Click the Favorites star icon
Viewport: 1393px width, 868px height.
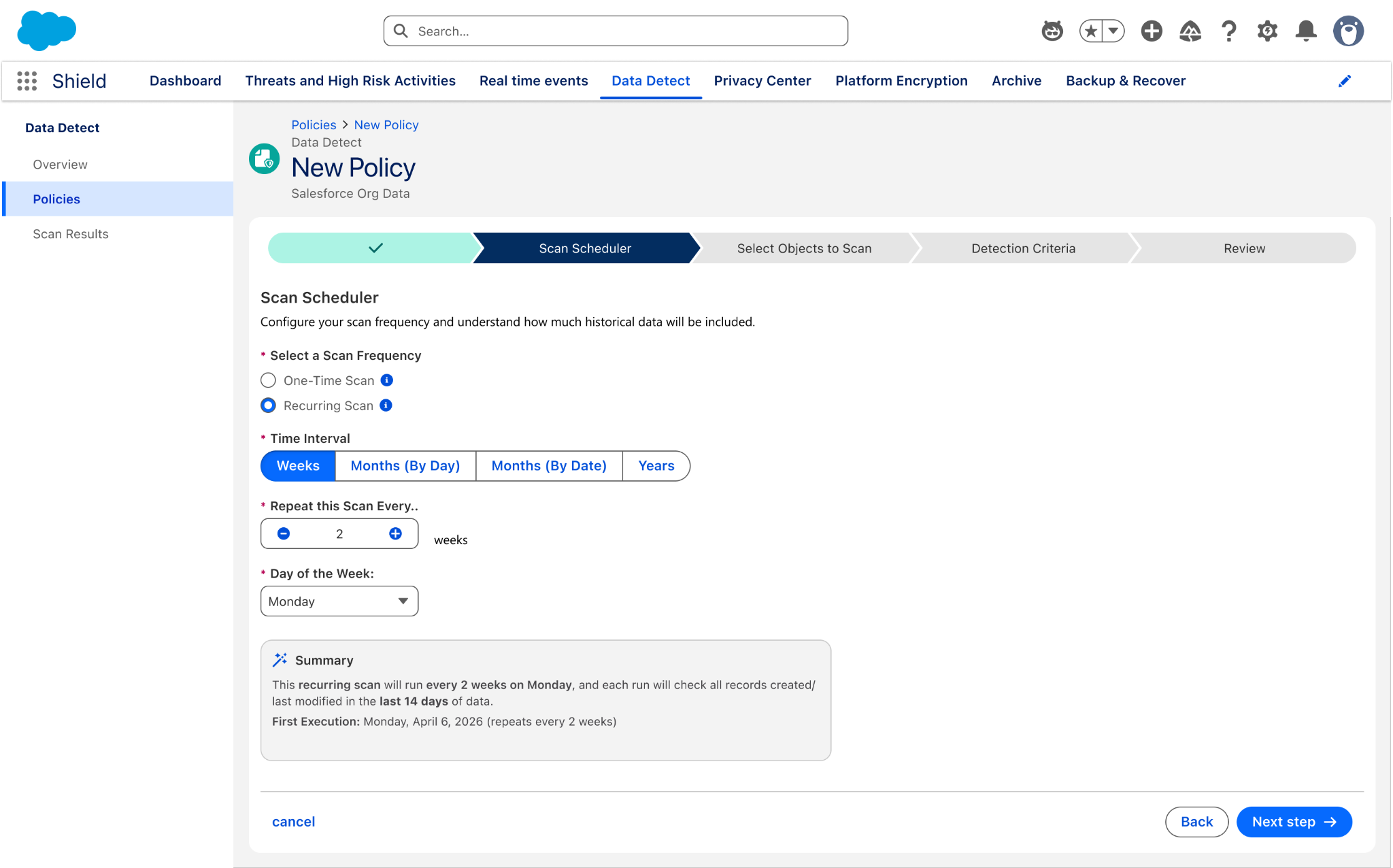1091,31
